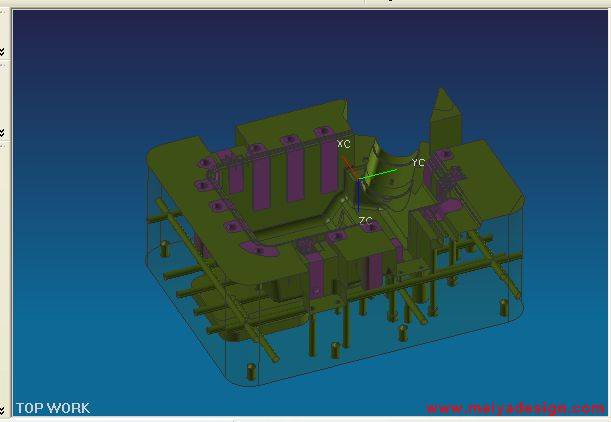
Task: Select the XC axis label
Action: pos(343,144)
